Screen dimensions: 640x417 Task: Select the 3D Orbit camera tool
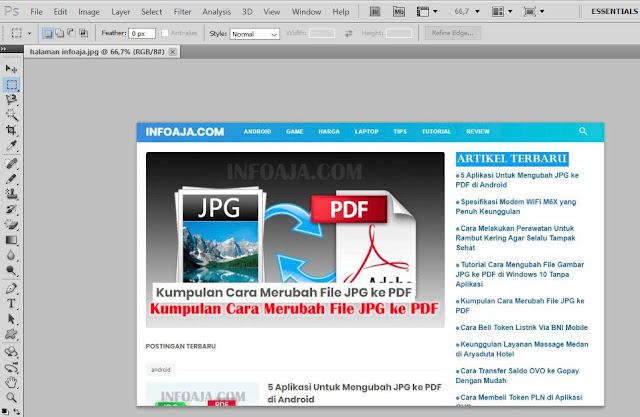[11, 368]
